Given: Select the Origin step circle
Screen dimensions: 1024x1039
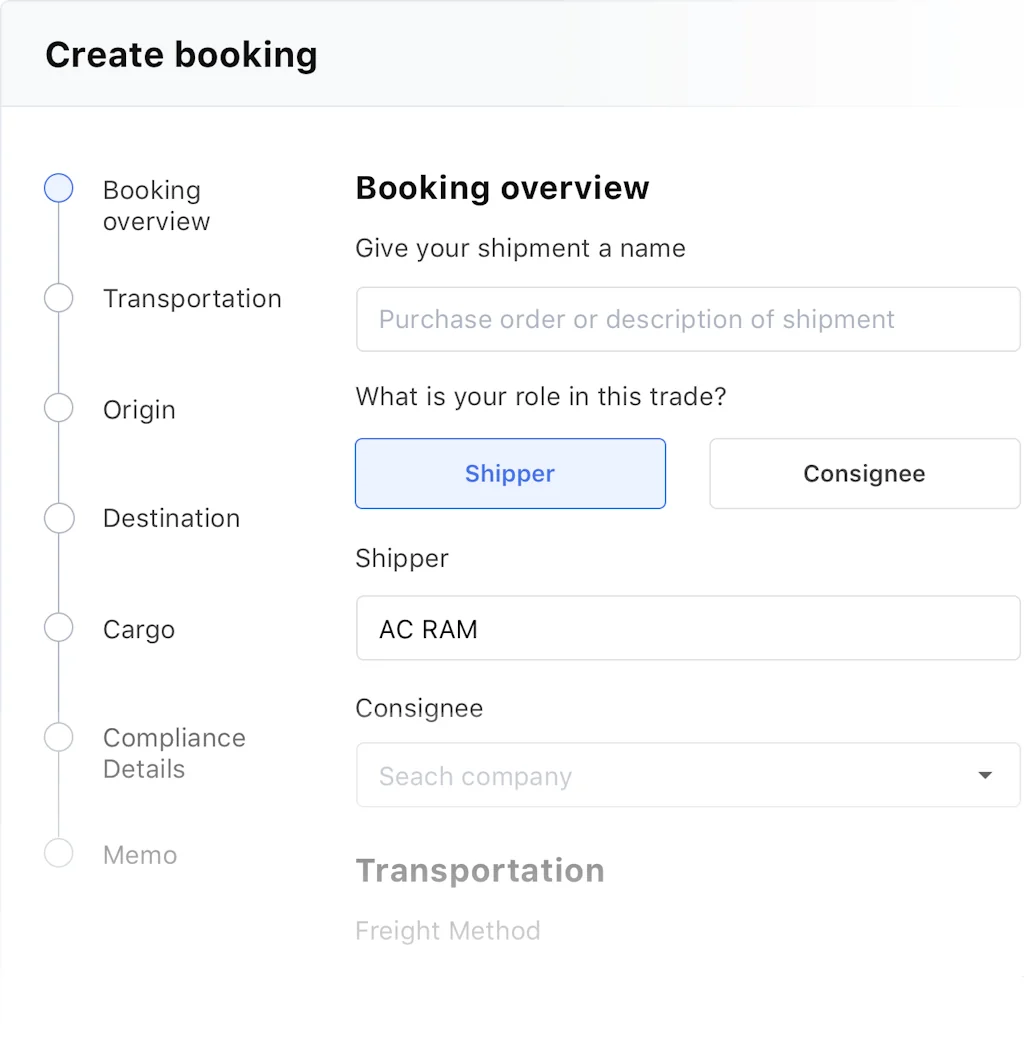Looking at the screenshot, I should click(58, 408).
